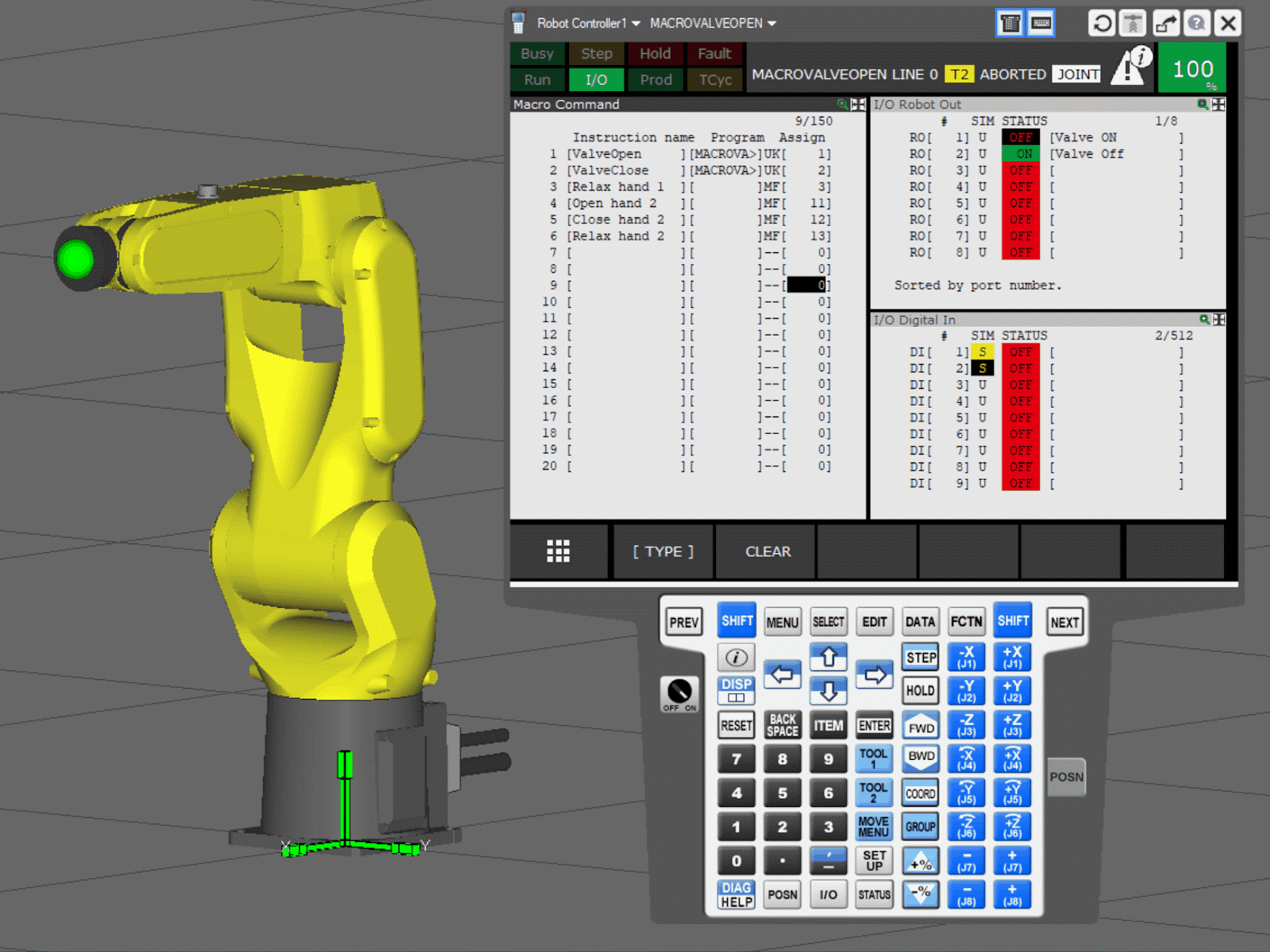Viewport: 1270px width, 952px height.
Task: Click the up arrow cursor key
Action: (x=828, y=657)
